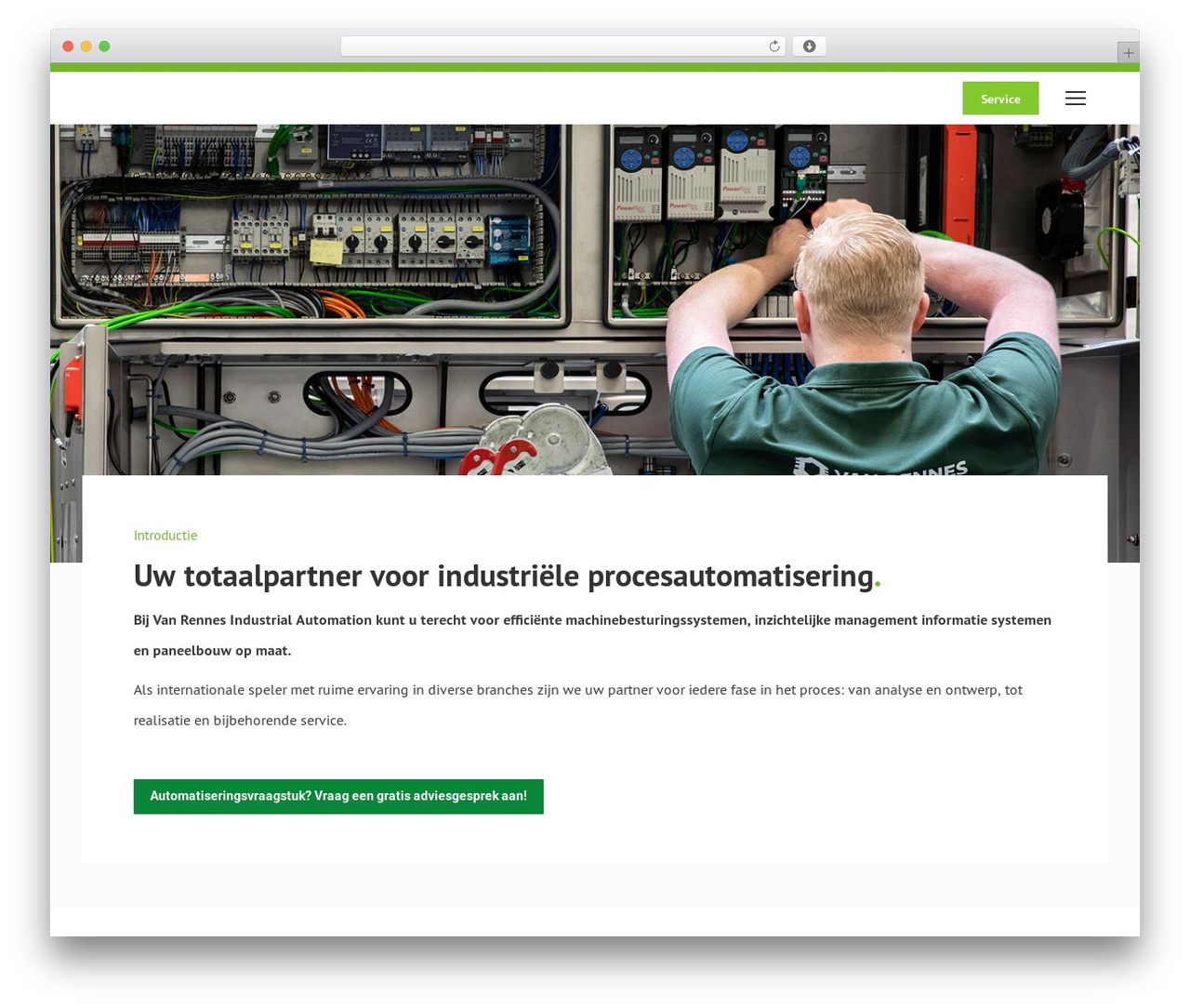Click the Introductie label
The width and height of the screenshot is (1190, 1008).
165,536
